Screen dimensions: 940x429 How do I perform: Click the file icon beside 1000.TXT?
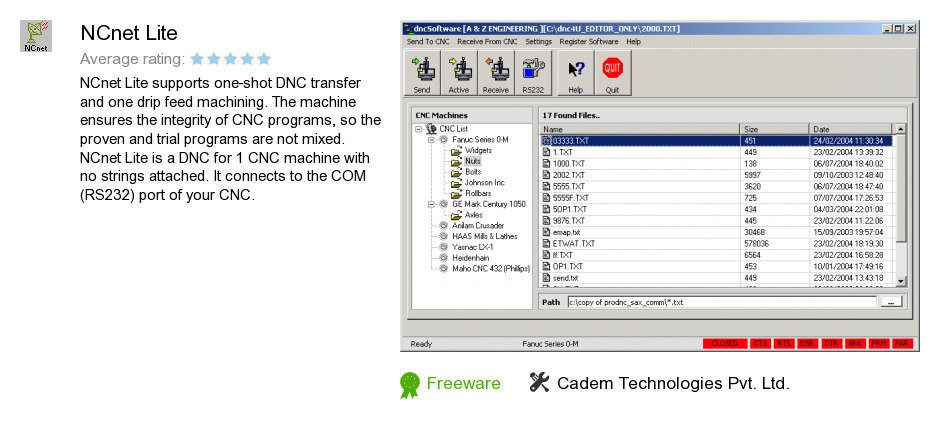546,164
